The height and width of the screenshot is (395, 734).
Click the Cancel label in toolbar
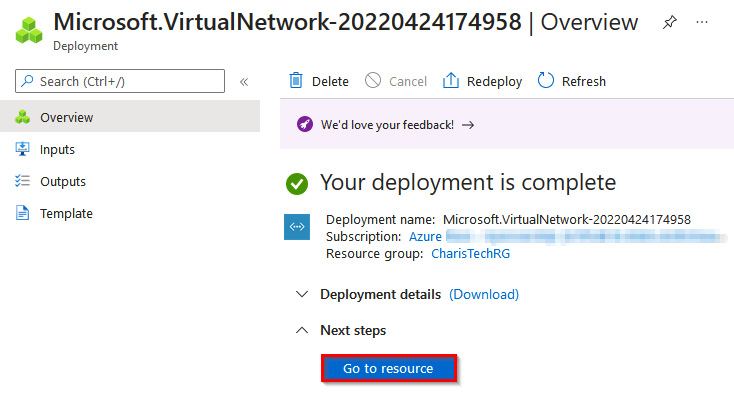(x=408, y=81)
